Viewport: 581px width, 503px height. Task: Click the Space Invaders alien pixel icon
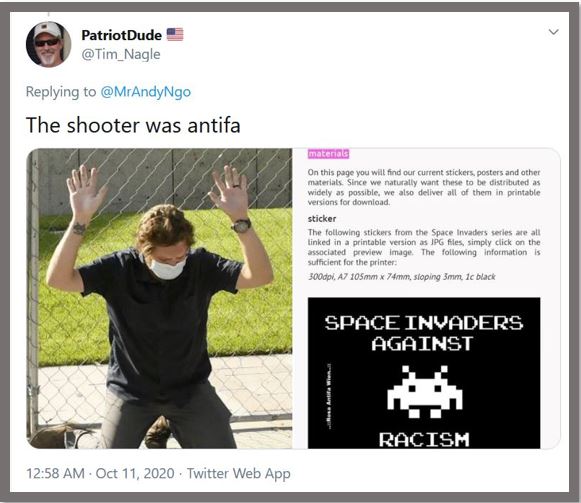pyautogui.click(x=425, y=391)
